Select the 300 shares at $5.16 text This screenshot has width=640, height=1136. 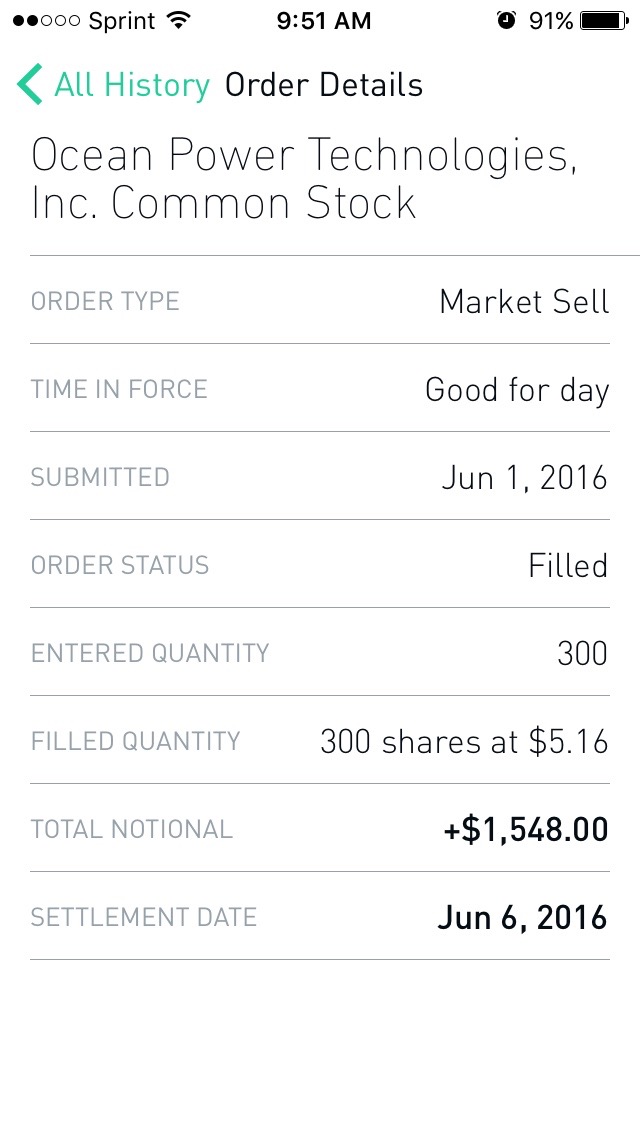tap(464, 741)
